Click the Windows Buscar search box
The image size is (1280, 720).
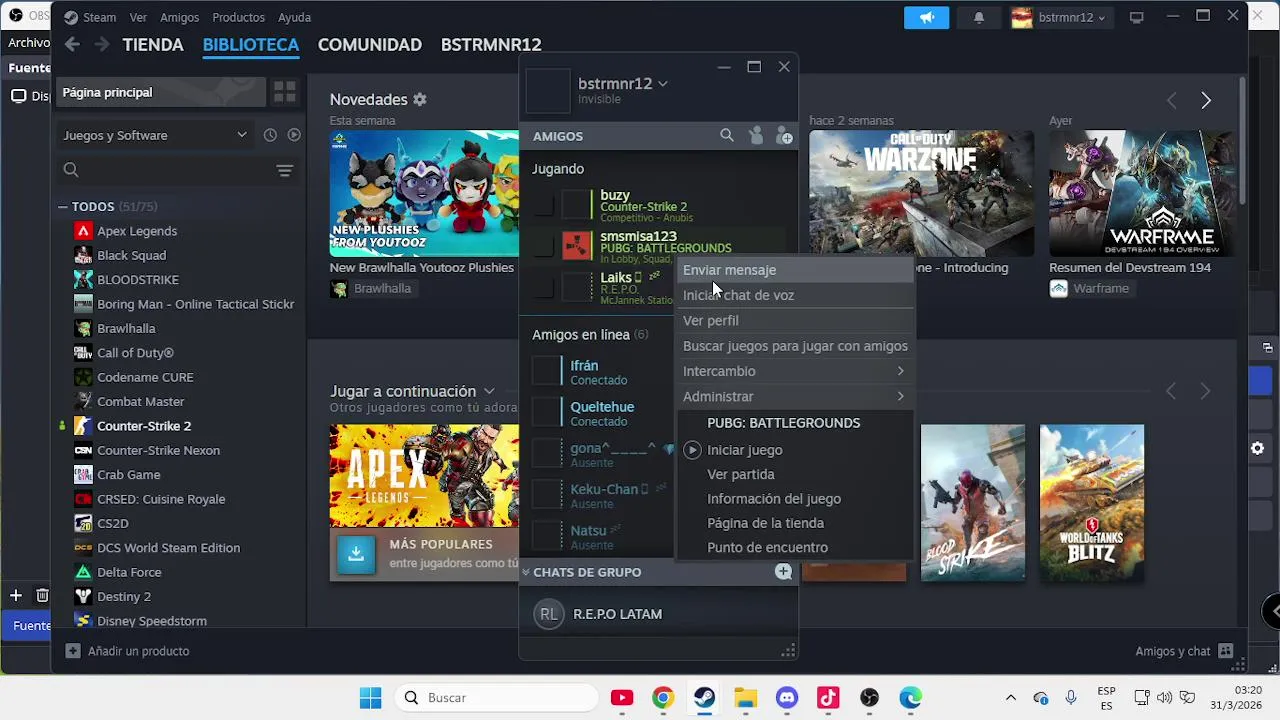coord(494,698)
